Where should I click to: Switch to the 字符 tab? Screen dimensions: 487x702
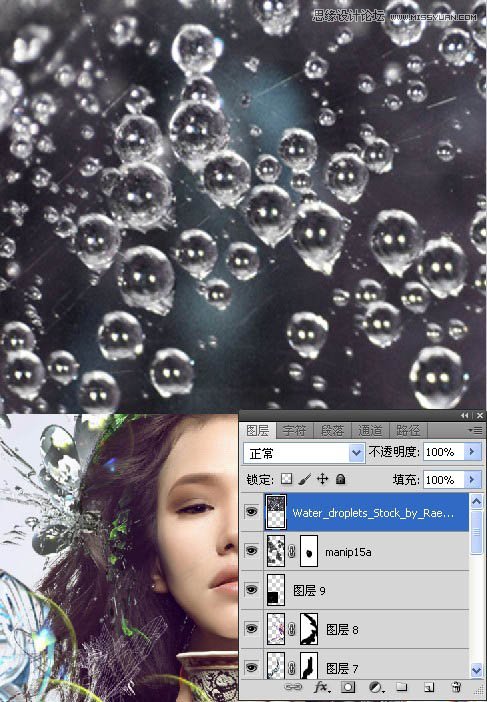point(295,431)
